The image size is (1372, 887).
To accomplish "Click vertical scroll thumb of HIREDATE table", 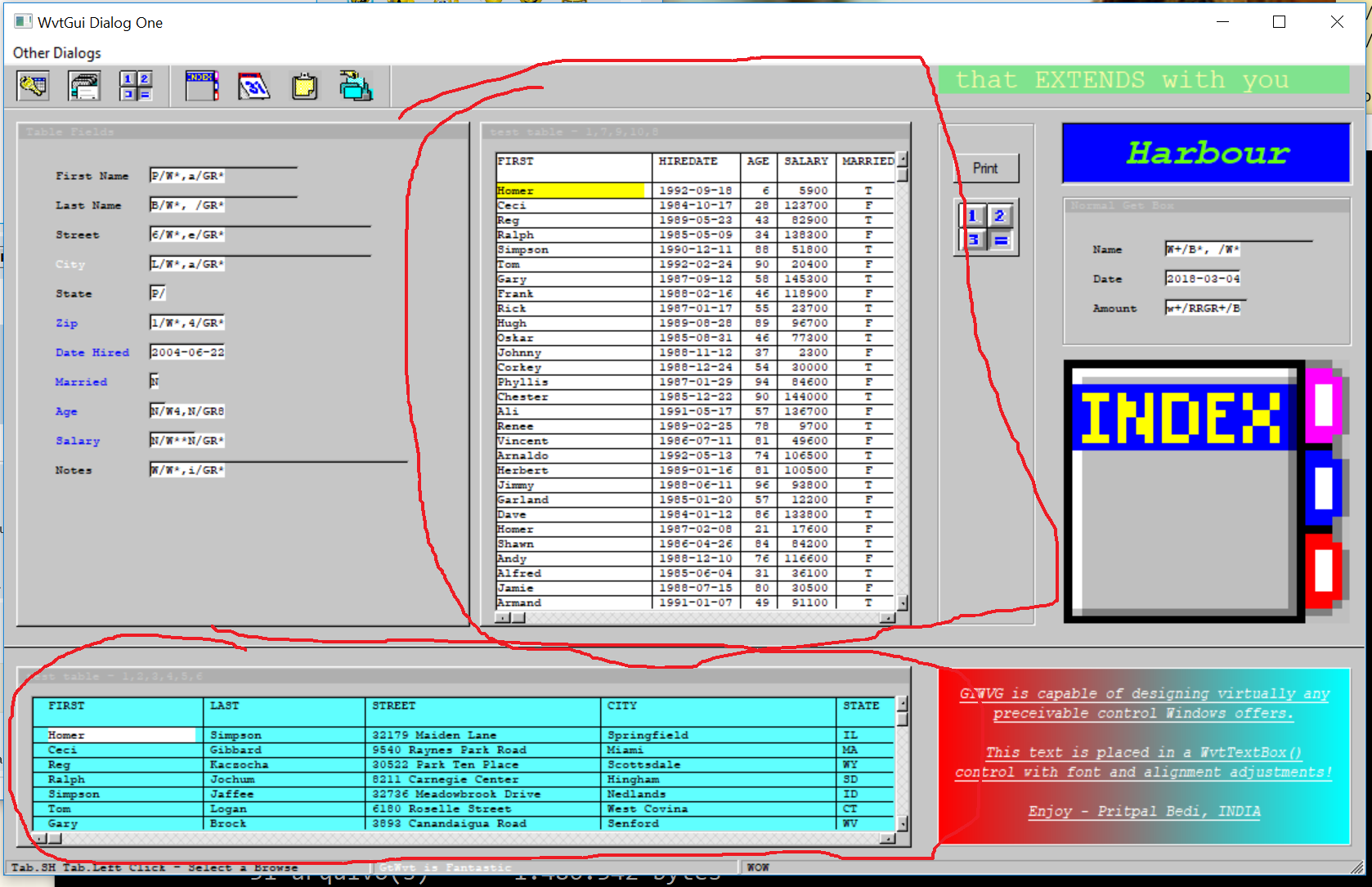I will click(x=902, y=174).
